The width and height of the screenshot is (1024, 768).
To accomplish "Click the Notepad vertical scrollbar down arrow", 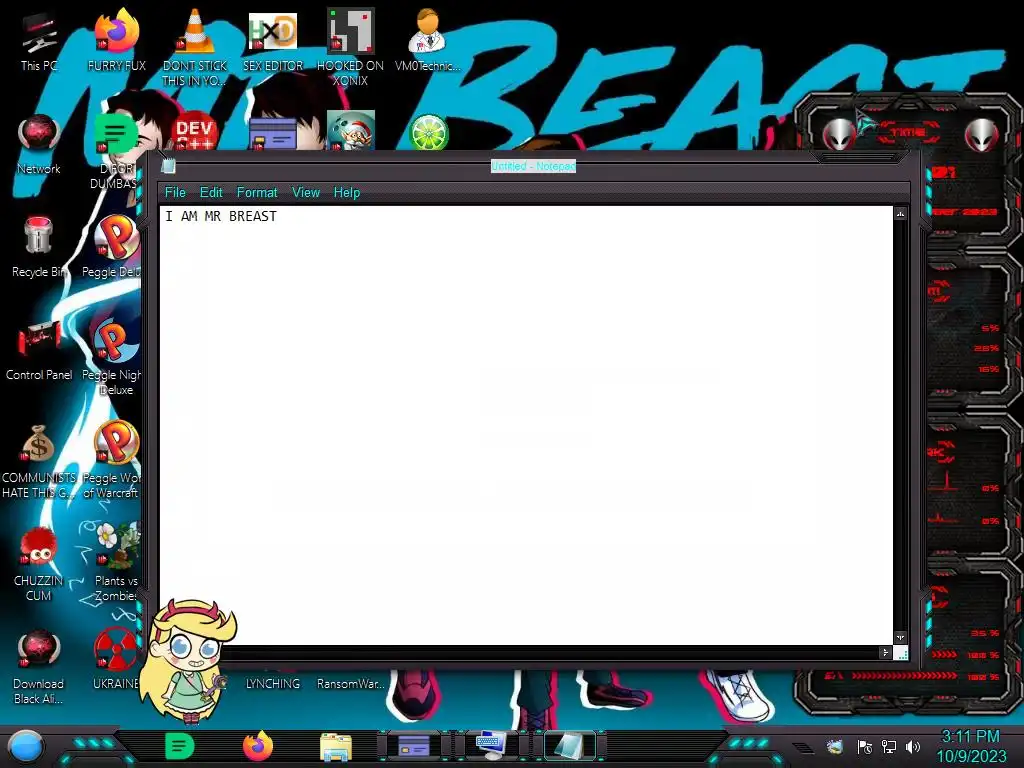I will tap(901, 637).
